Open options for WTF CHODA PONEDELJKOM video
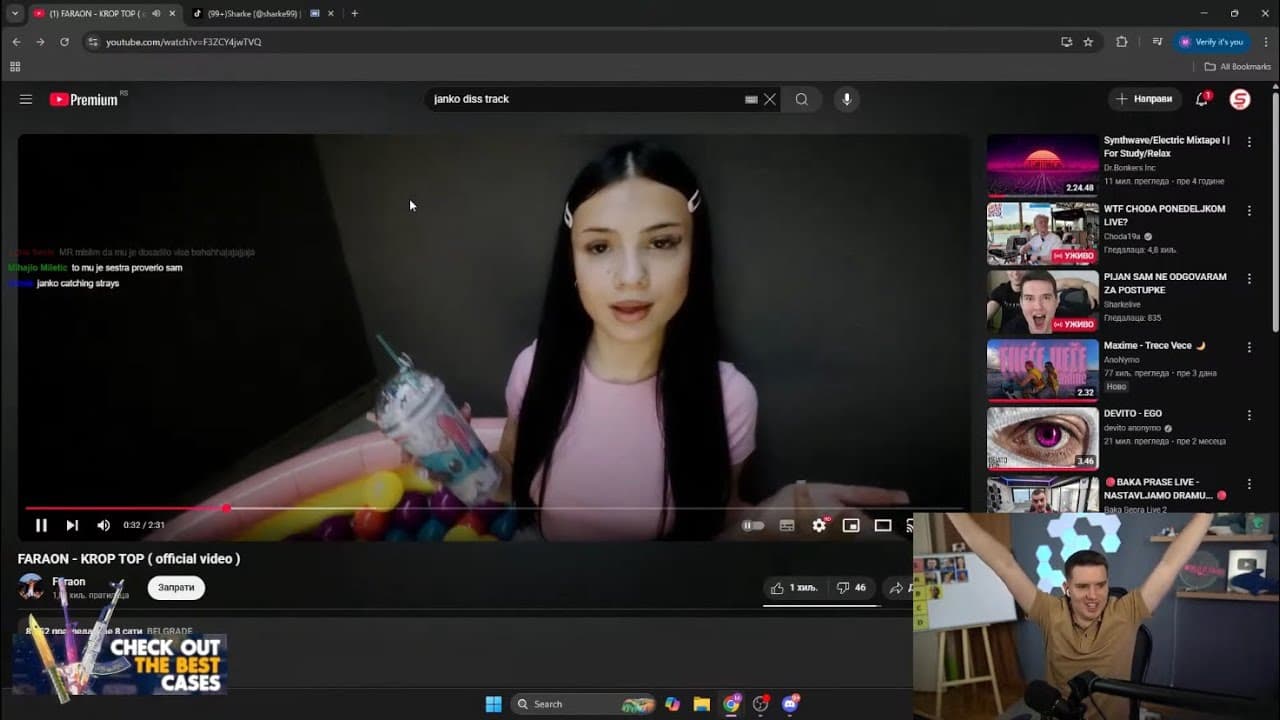This screenshot has width=1280, height=720. [x=1249, y=210]
